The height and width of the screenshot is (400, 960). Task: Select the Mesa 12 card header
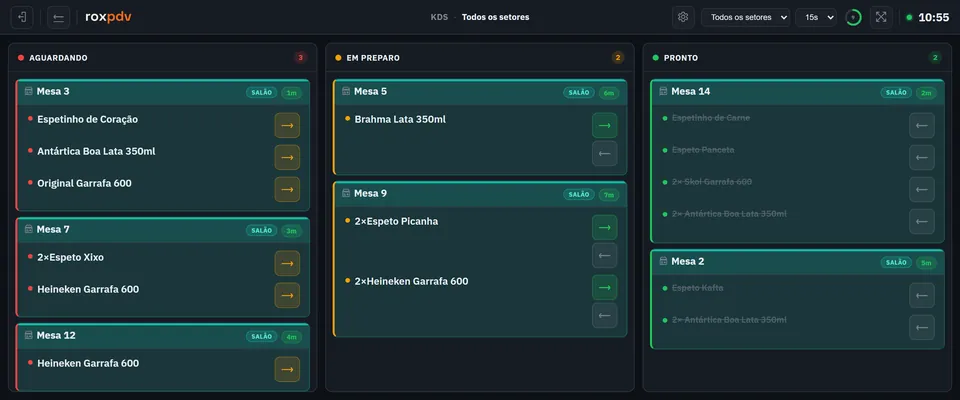163,336
